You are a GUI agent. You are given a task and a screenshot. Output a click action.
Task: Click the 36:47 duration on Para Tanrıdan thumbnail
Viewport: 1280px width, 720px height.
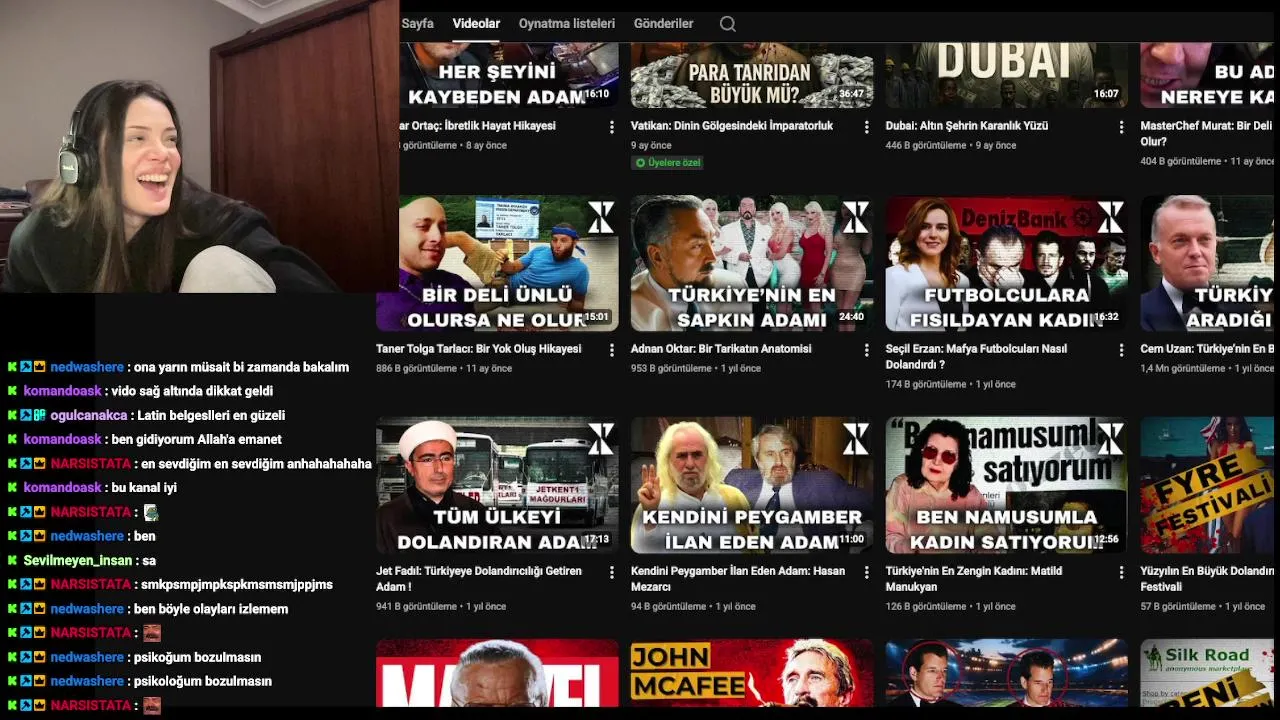tap(851, 94)
